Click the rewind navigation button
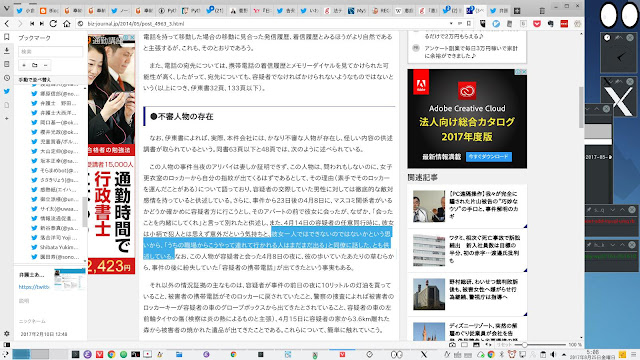Image resolution: width=640 pixels, height=360 pixels. pos(32,24)
